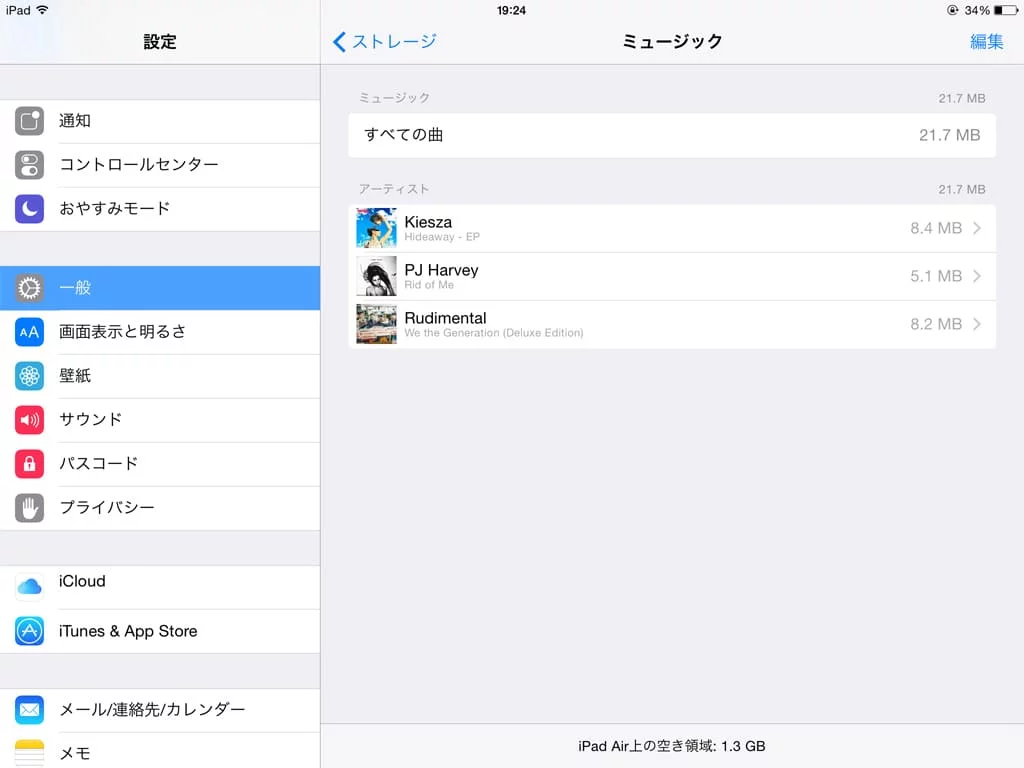The image size is (1024, 768).
Task: Tap the iTunes & App Store icon
Action: tap(29, 631)
